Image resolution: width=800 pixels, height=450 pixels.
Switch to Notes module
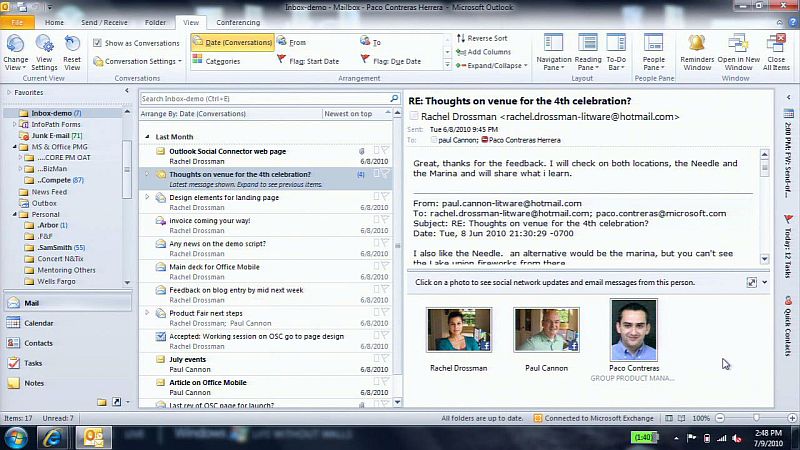pos(67,383)
